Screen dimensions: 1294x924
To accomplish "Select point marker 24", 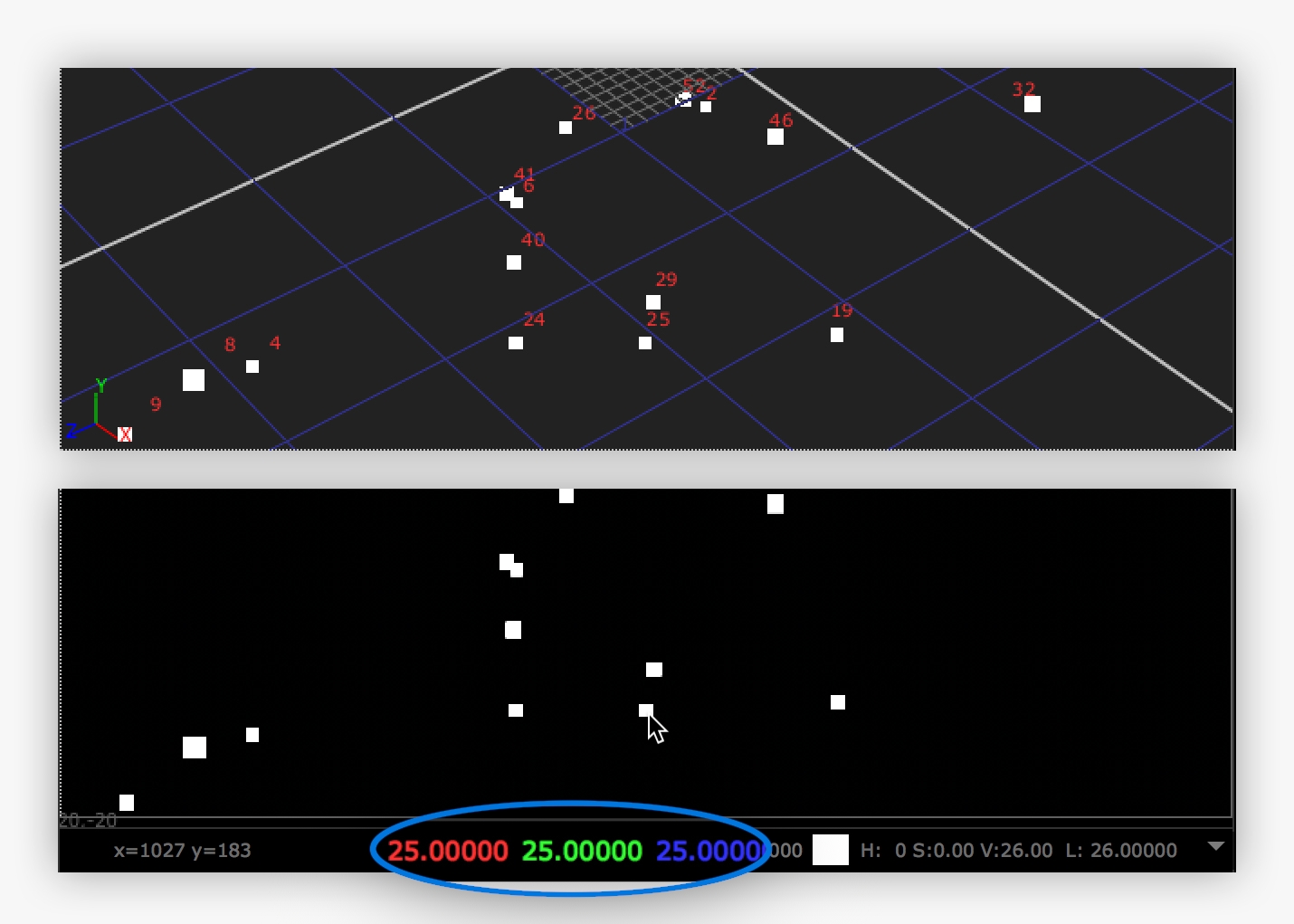I will click(x=516, y=342).
